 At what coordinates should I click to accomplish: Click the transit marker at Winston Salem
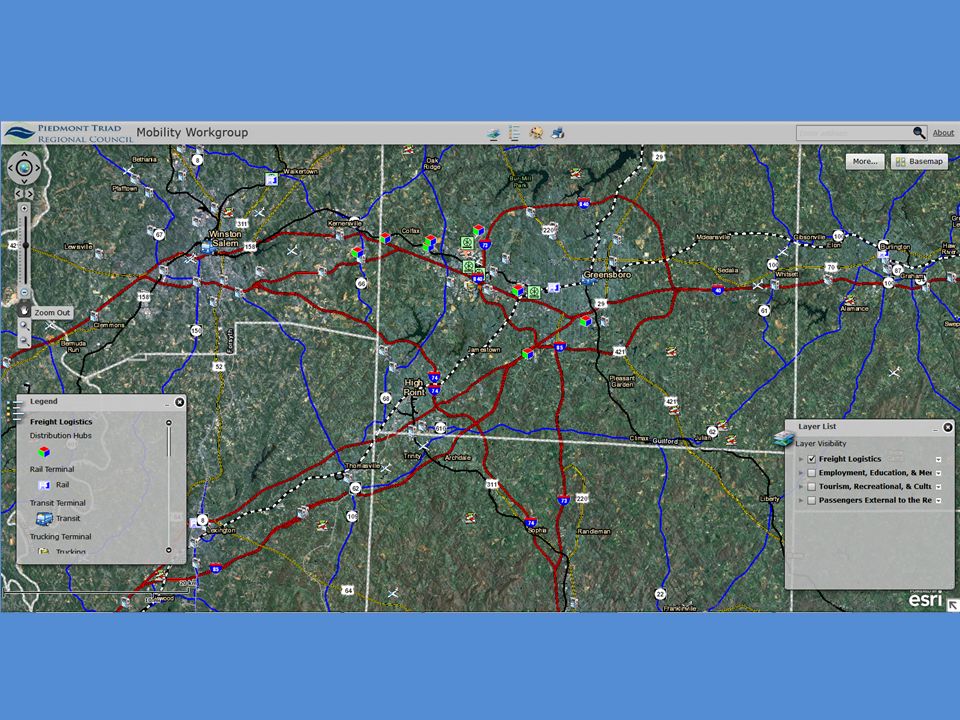(208, 247)
